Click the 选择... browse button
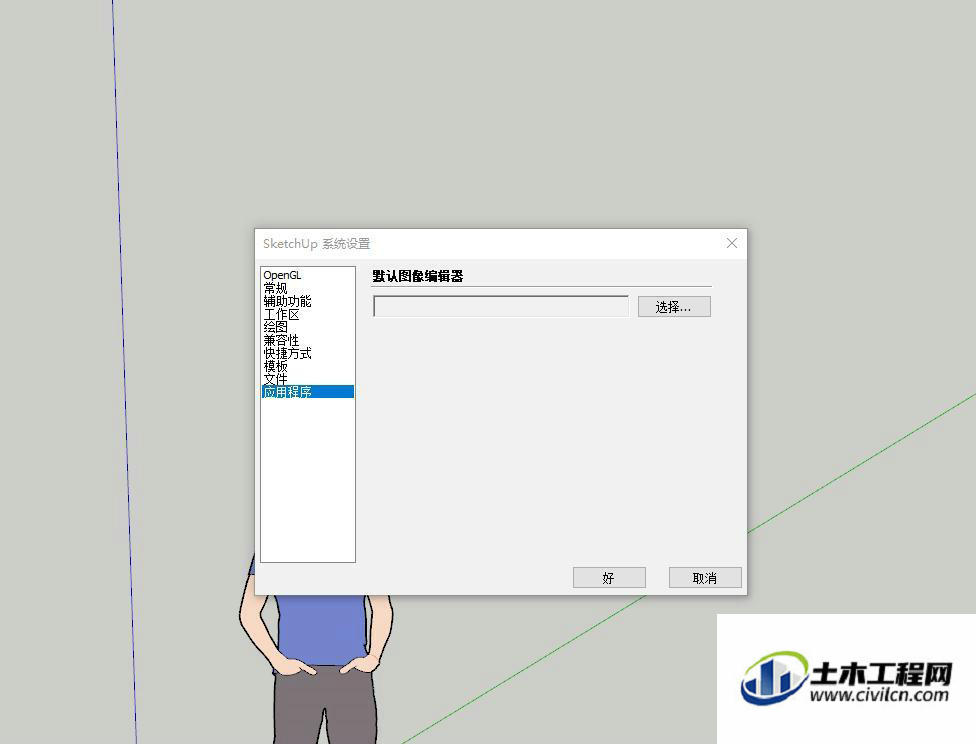The image size is (976, 744). pyautogui.click(x=674, y=307)
